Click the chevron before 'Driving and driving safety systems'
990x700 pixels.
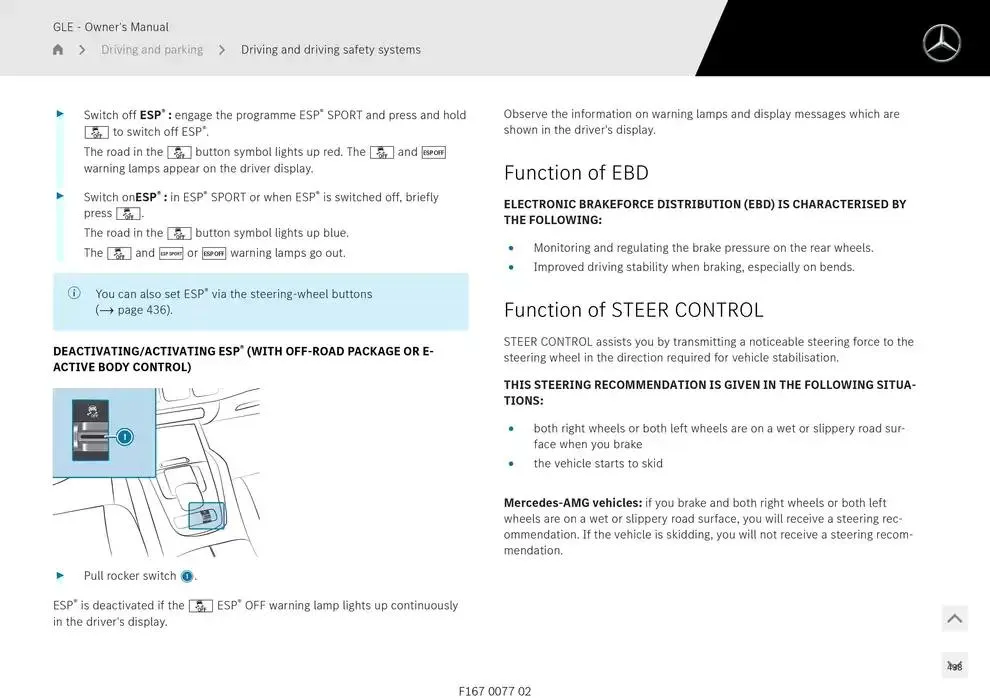(221, 50)
